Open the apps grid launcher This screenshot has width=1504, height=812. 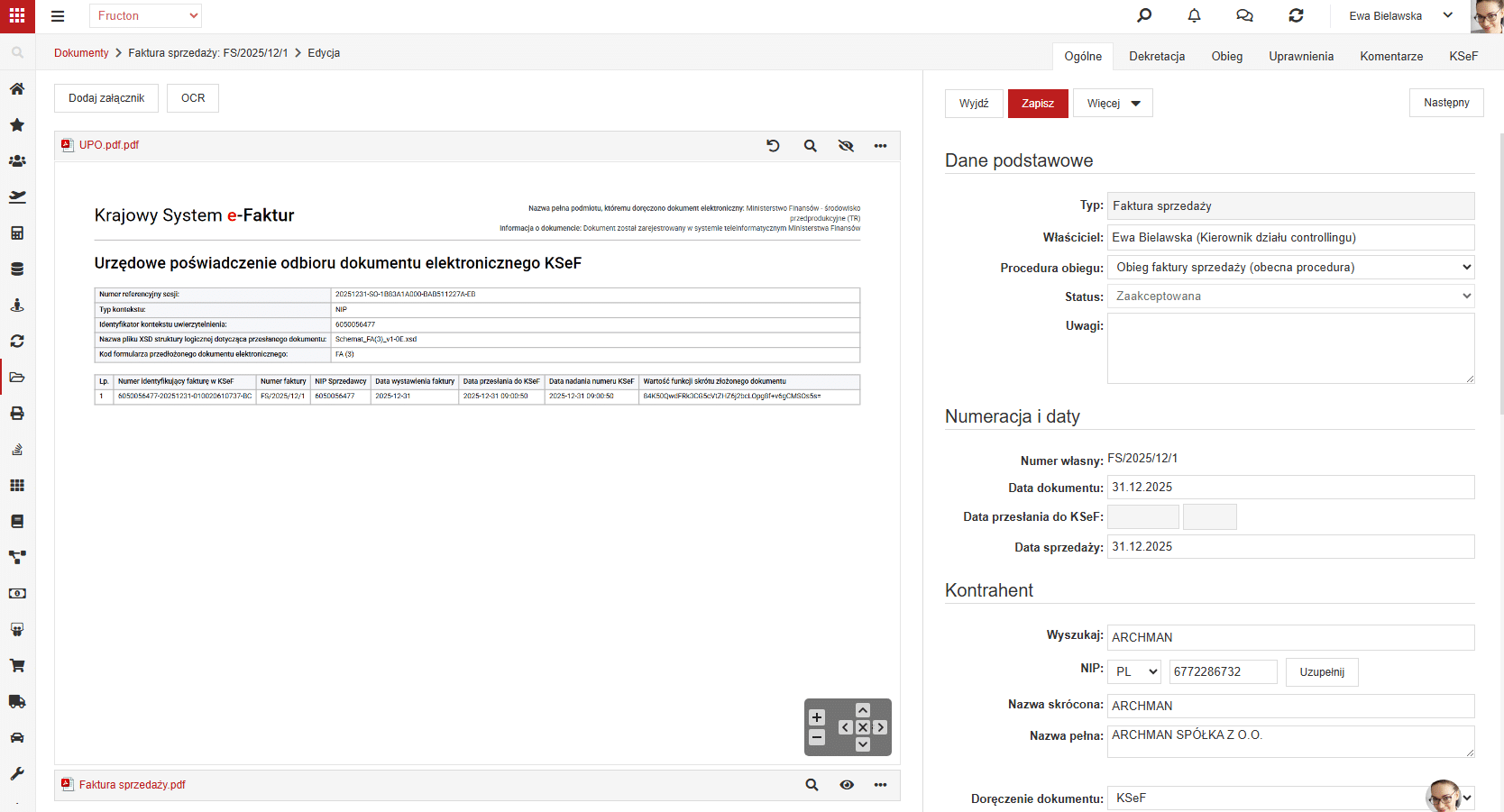tap(17, 16)
